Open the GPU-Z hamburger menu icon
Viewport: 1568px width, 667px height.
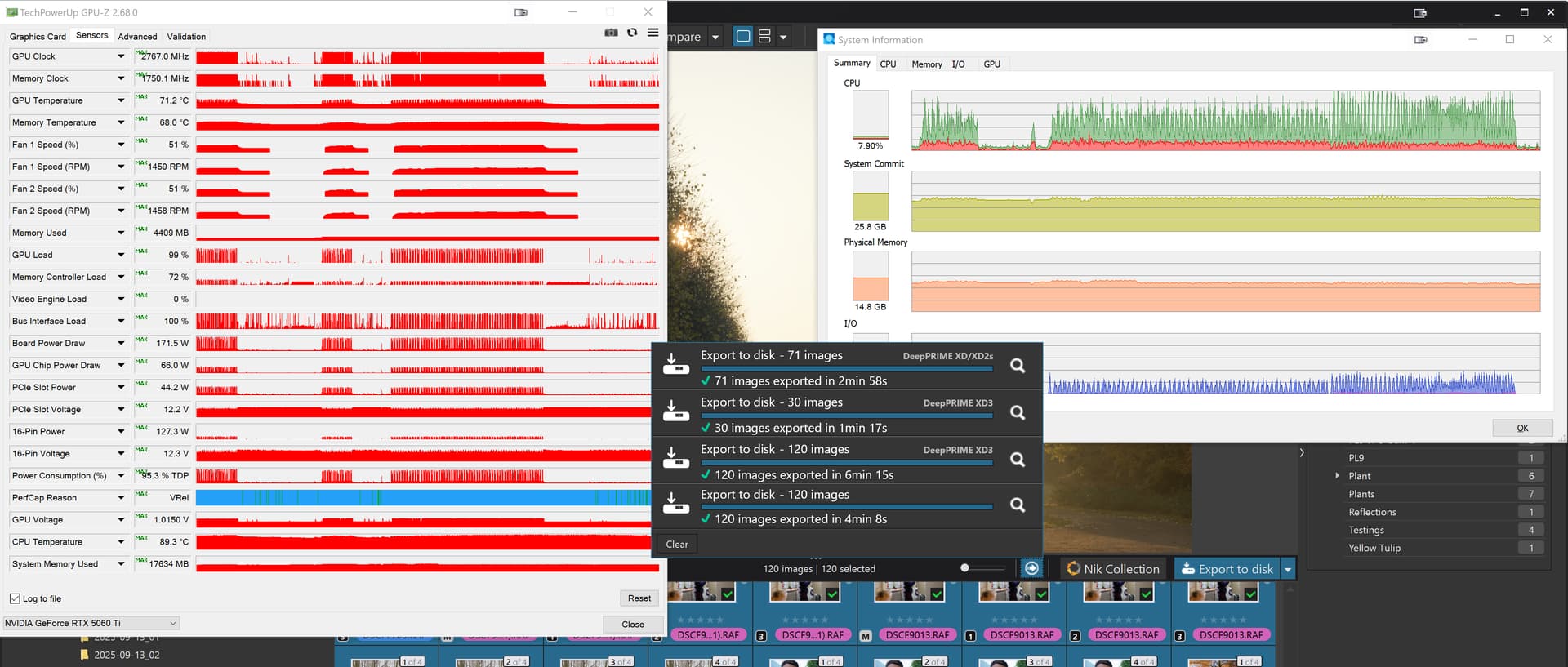tap(653, 33)
